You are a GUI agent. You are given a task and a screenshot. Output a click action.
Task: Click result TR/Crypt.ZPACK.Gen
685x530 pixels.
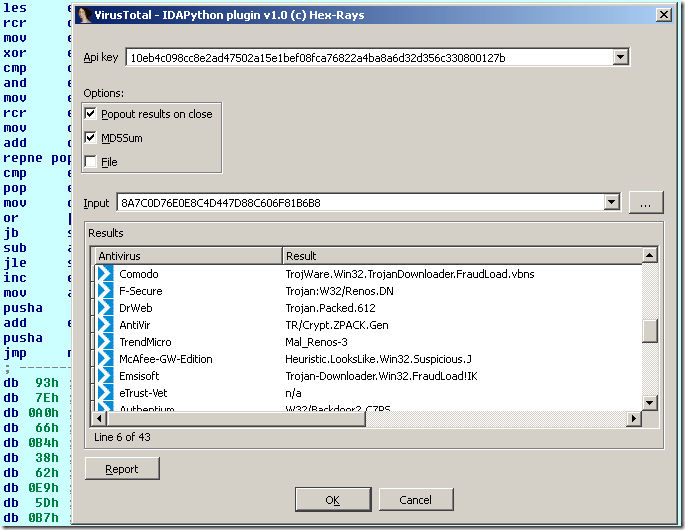click(337, 325)
